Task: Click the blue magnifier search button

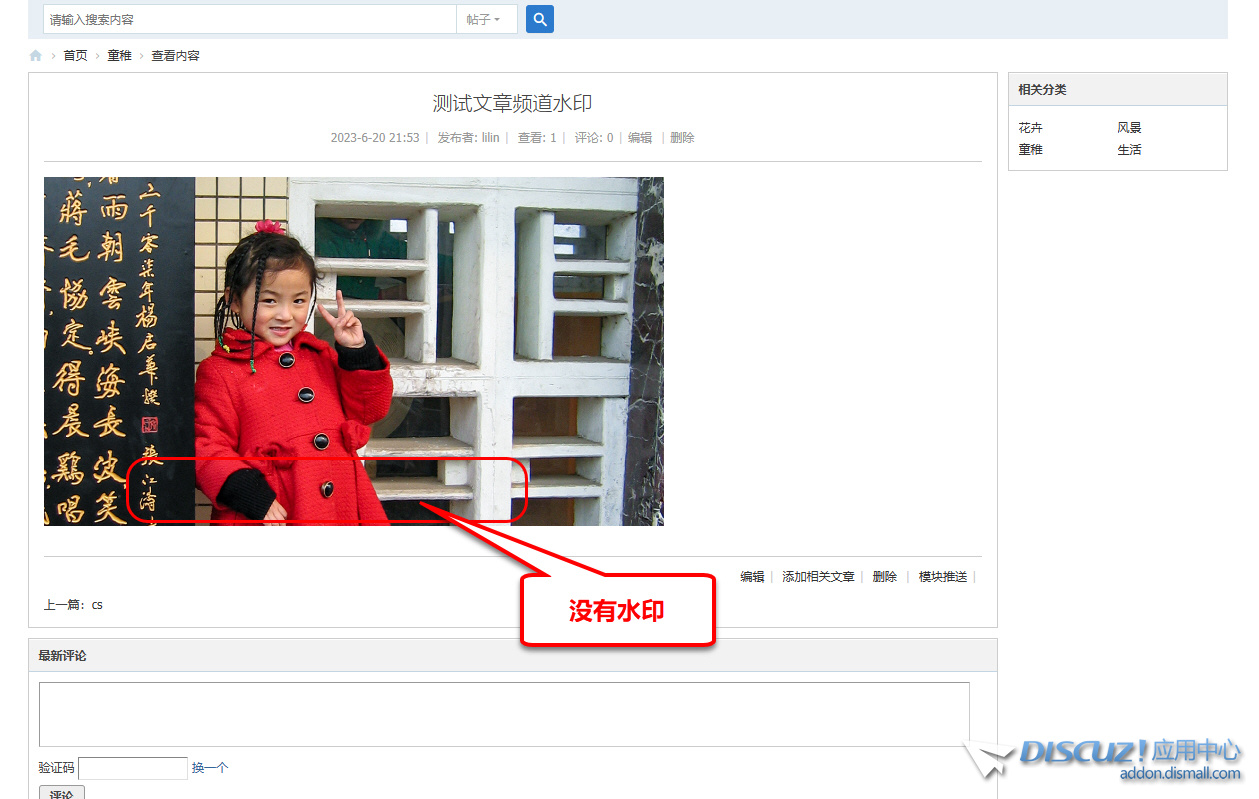Action: 539,19
